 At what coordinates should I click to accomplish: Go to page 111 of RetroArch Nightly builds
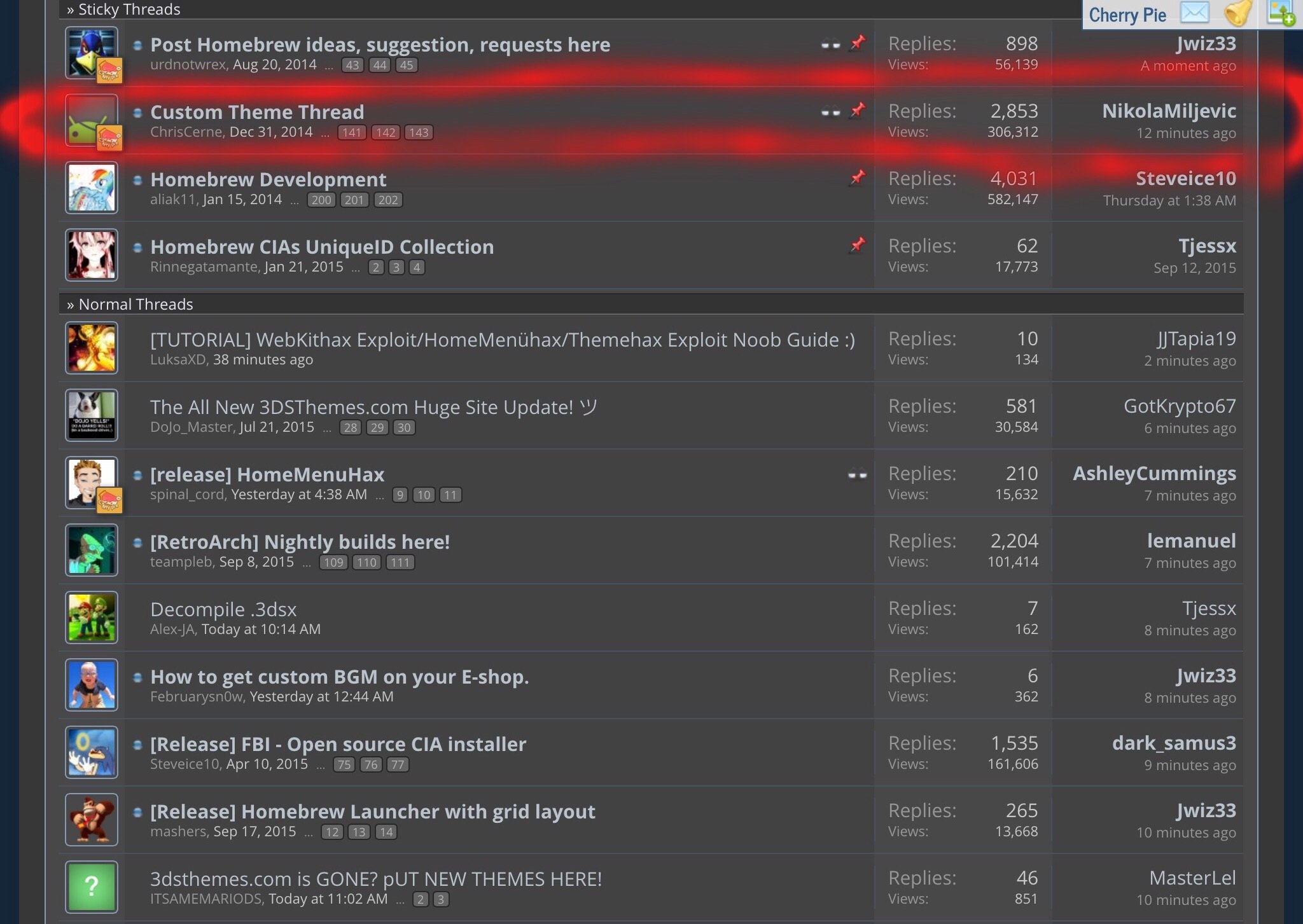click(x=400, y=562)
